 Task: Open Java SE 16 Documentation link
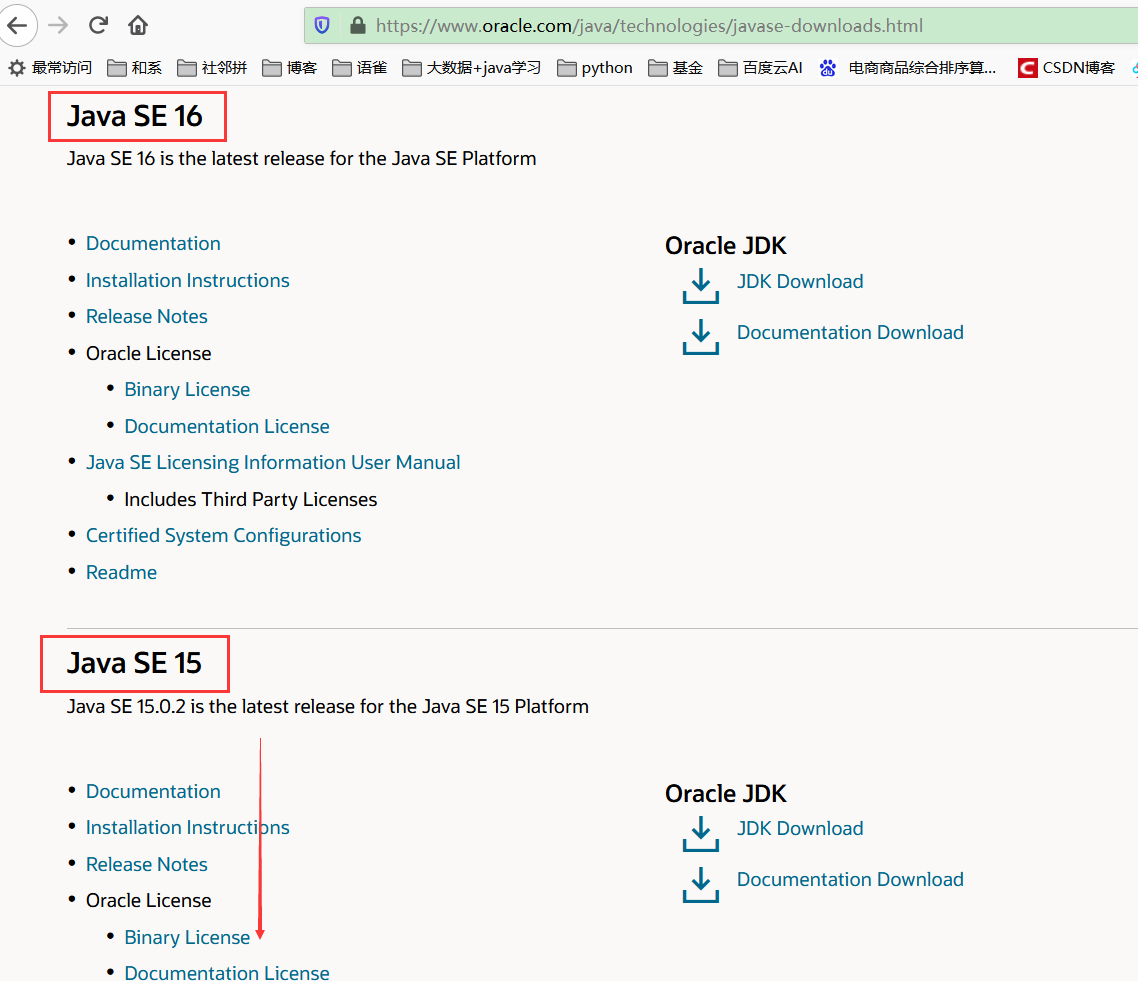pyautogui.click(x=153, y=243)
